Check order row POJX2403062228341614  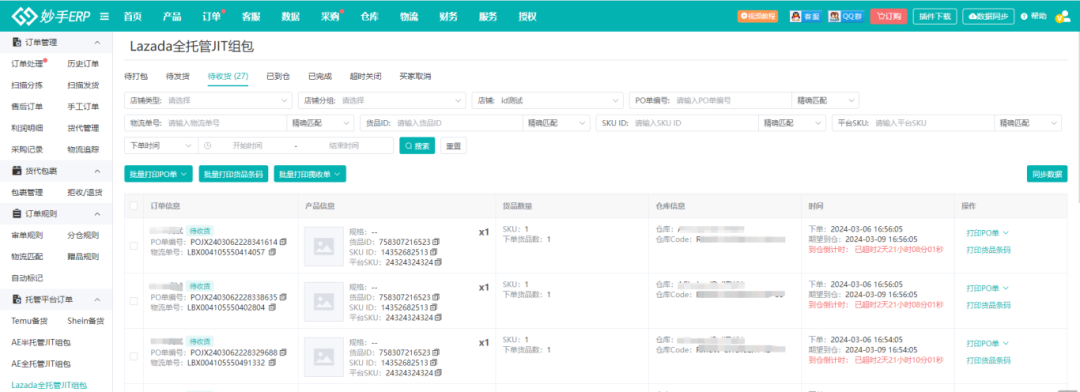point(134,246)
